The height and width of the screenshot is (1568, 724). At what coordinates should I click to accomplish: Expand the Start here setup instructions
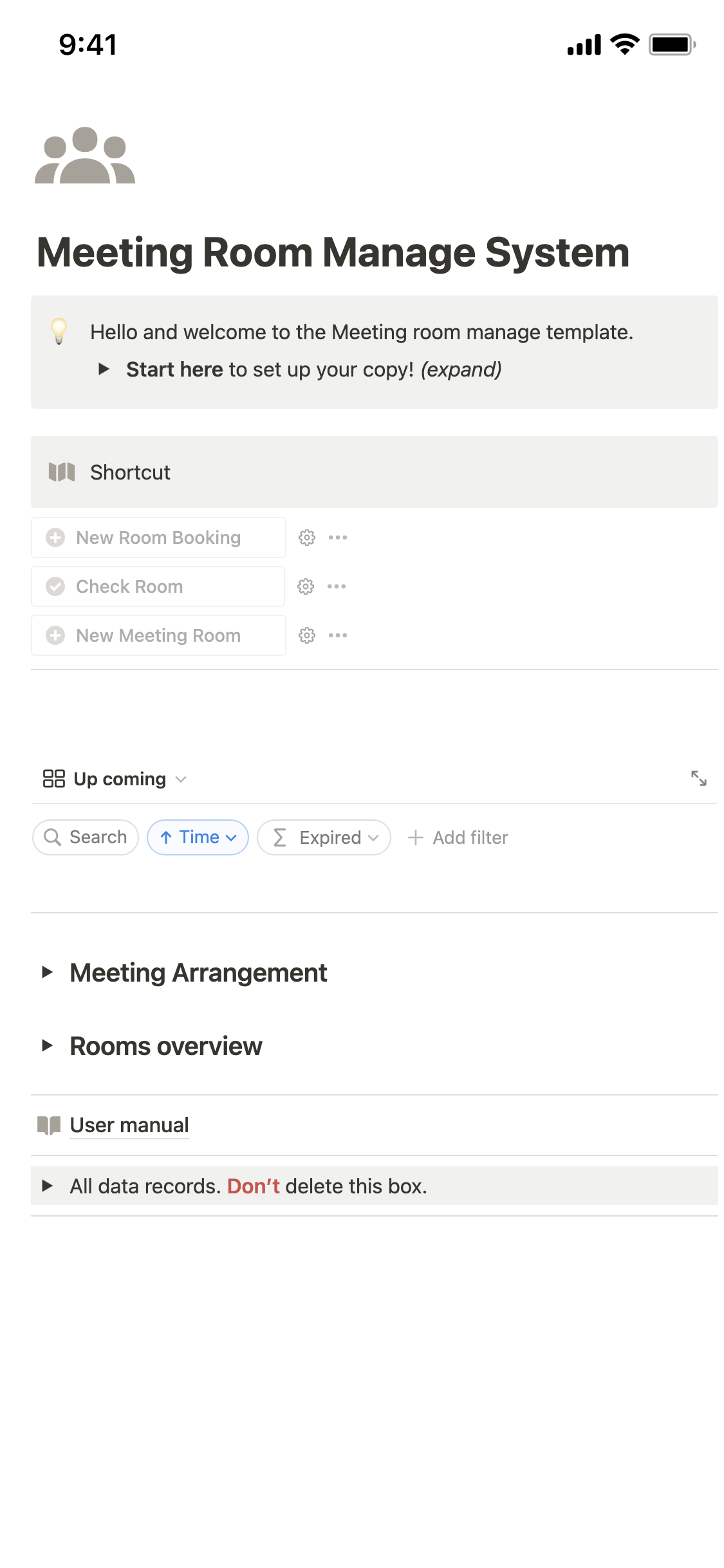(x=105, y=369)
